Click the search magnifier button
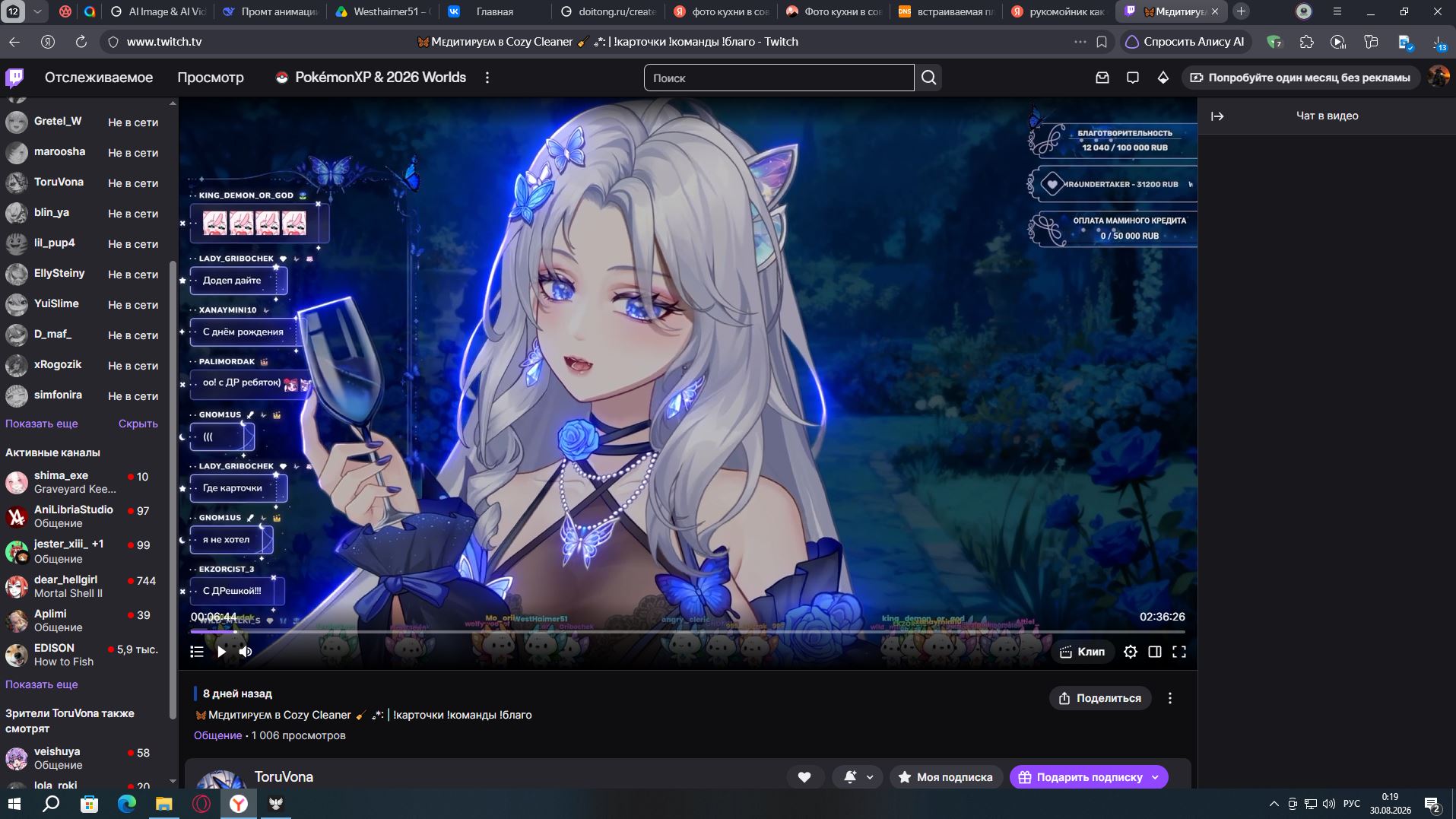 928,78
